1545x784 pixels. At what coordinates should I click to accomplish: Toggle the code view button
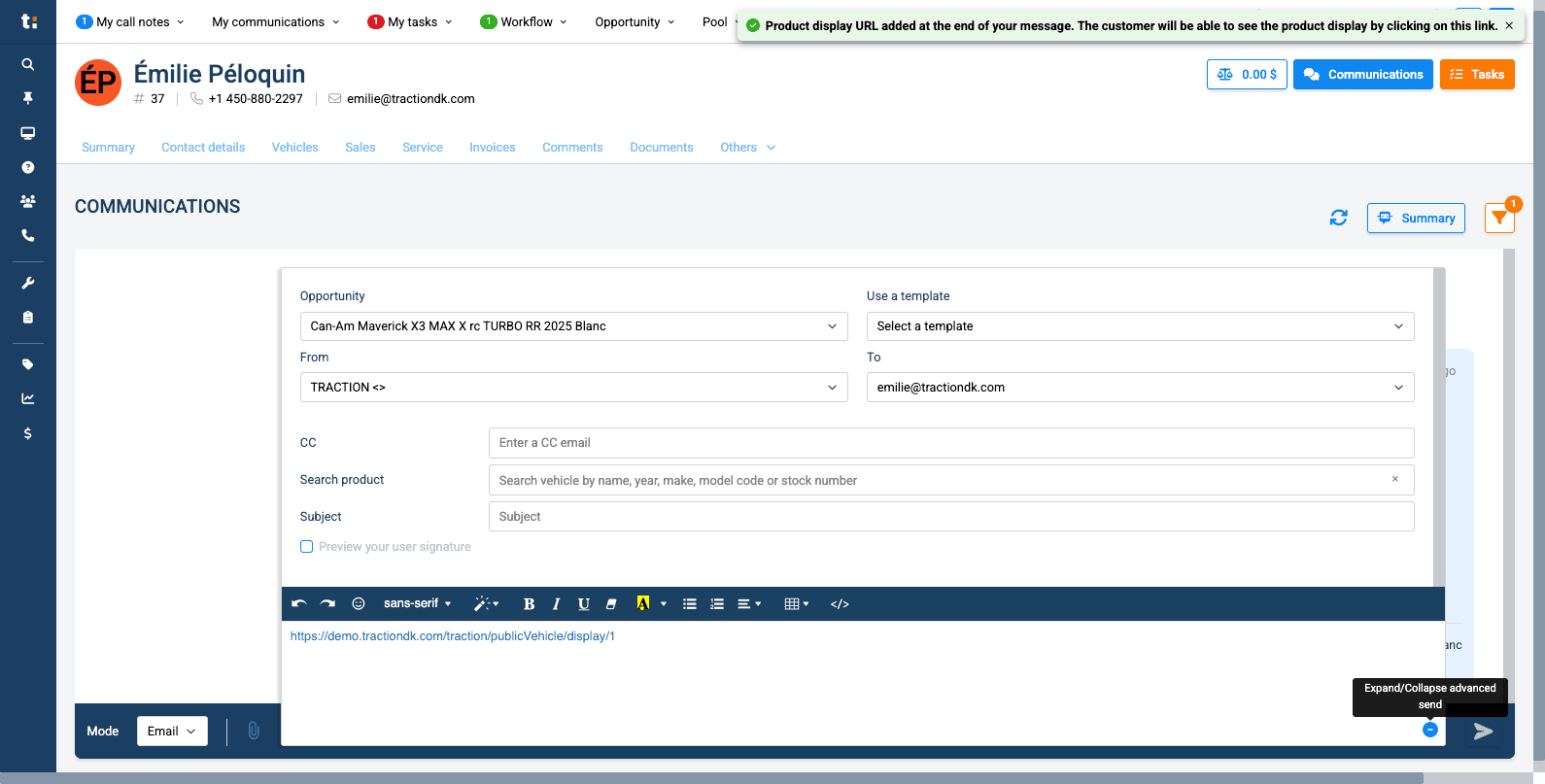coord(840,603)
